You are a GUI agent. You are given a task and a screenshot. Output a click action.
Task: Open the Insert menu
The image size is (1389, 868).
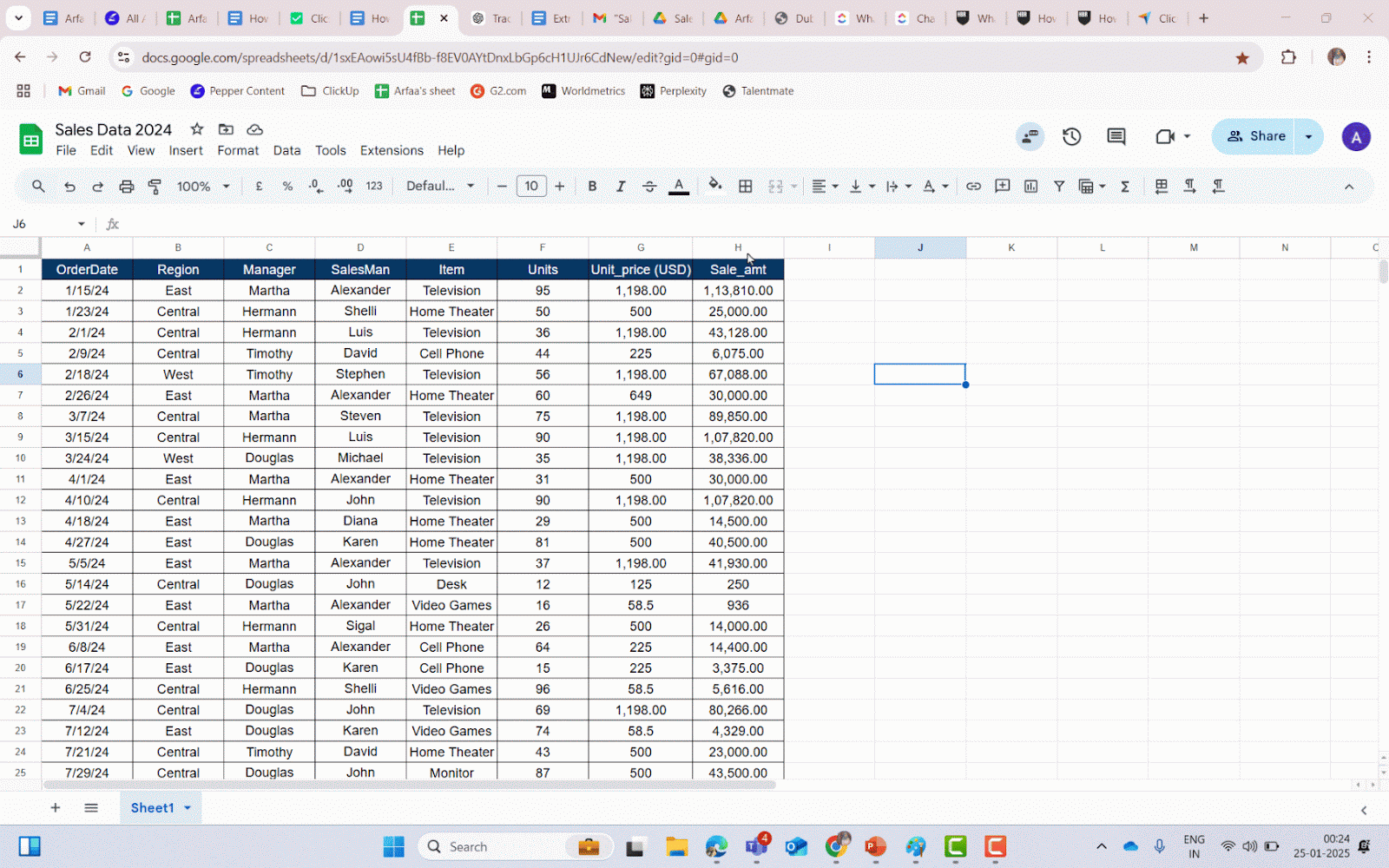(x=186, y=150)
